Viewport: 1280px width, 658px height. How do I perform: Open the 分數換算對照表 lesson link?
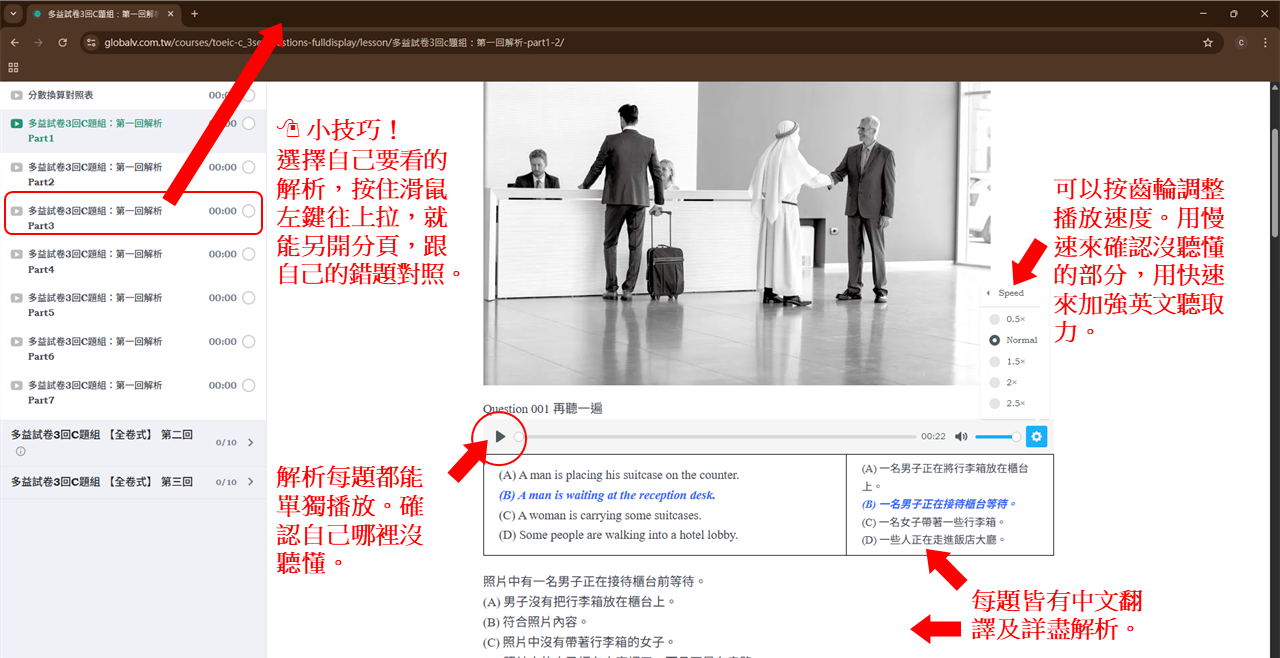coord(61,95)
